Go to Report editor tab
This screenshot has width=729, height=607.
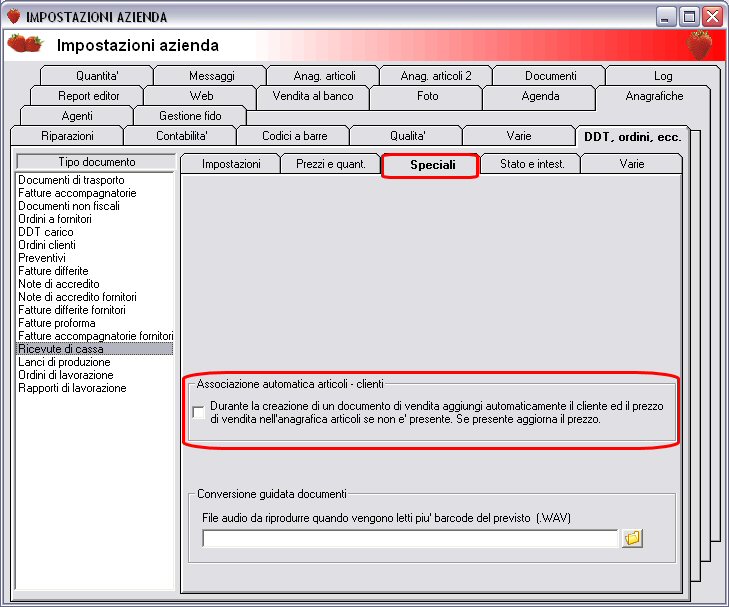tap(88, 96)
